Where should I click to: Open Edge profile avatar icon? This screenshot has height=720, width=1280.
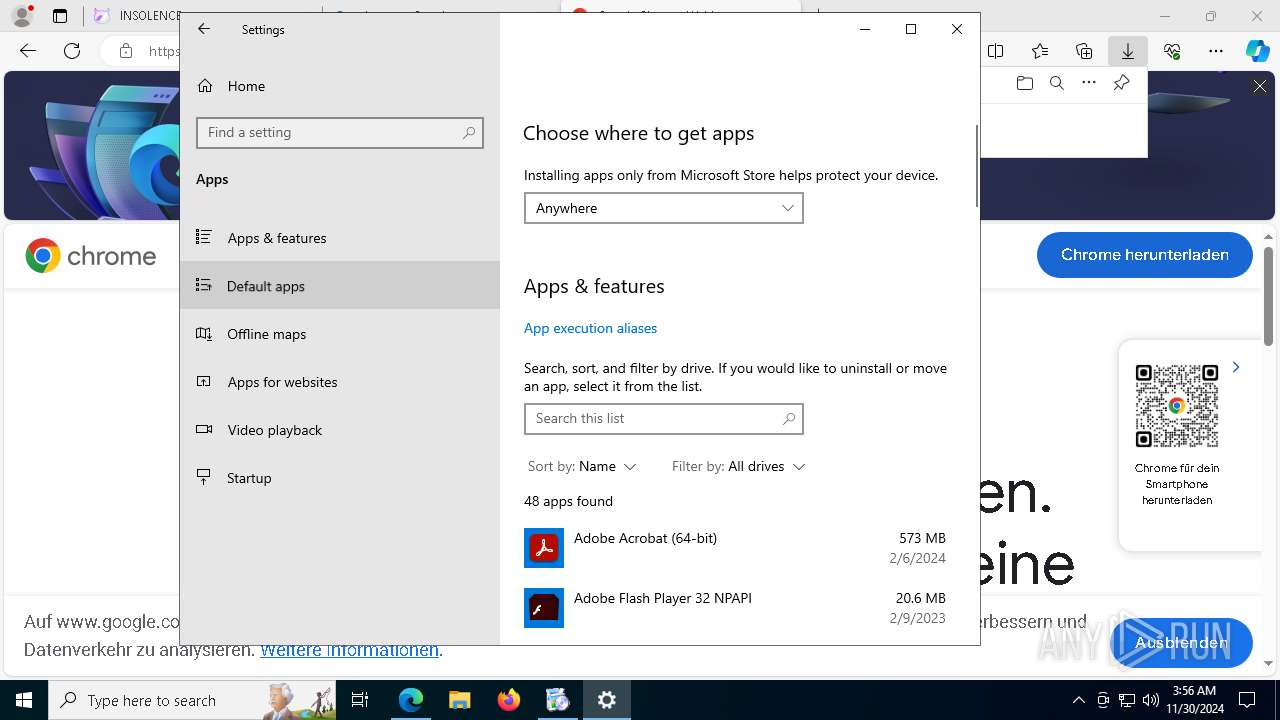click(x=22, y=16)
